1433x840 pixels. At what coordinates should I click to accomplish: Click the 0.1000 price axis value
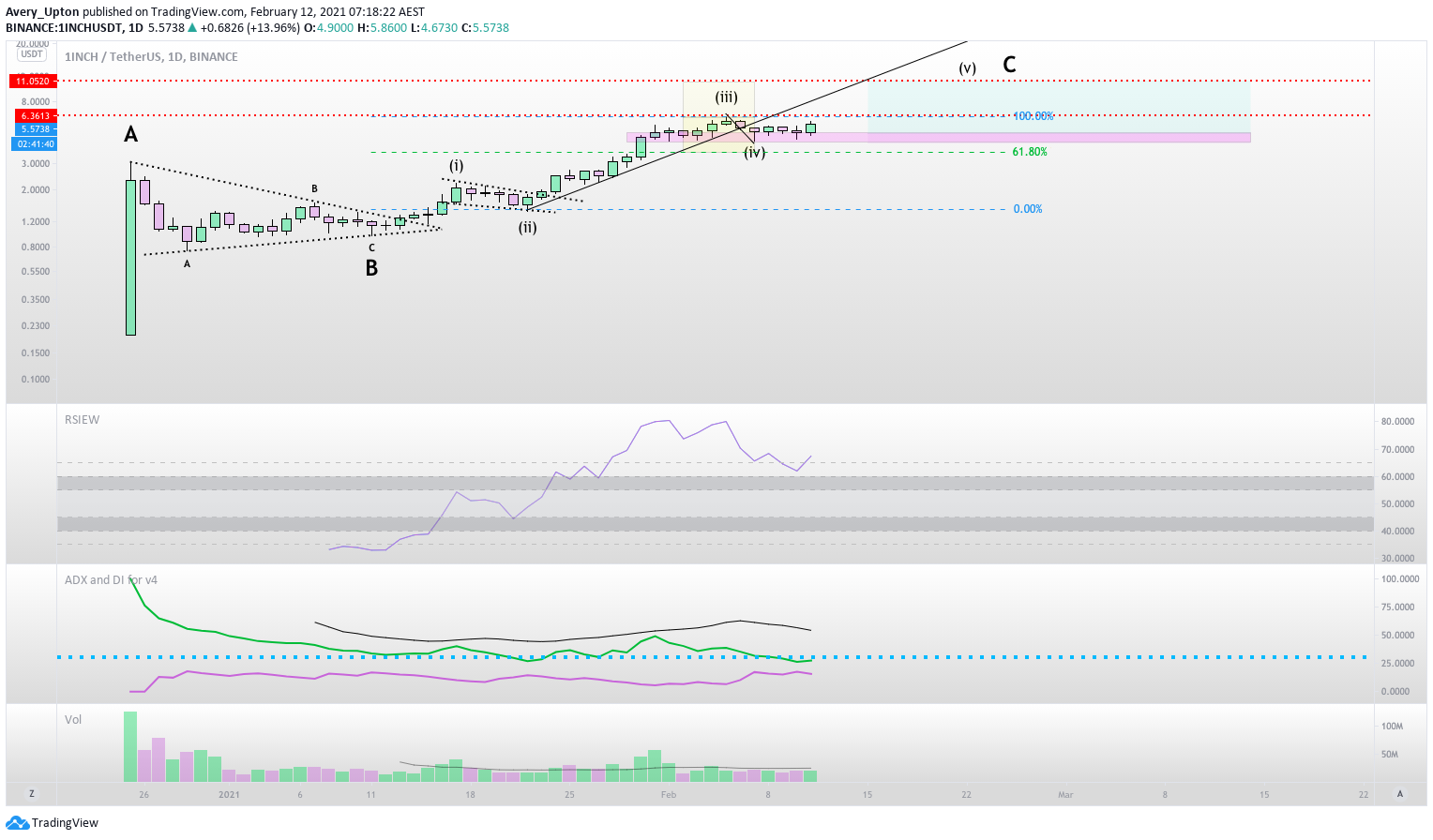click(x=36, y=380)
